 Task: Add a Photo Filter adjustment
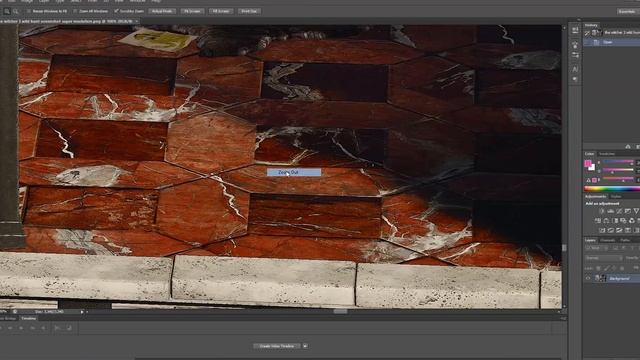[623, 220]
